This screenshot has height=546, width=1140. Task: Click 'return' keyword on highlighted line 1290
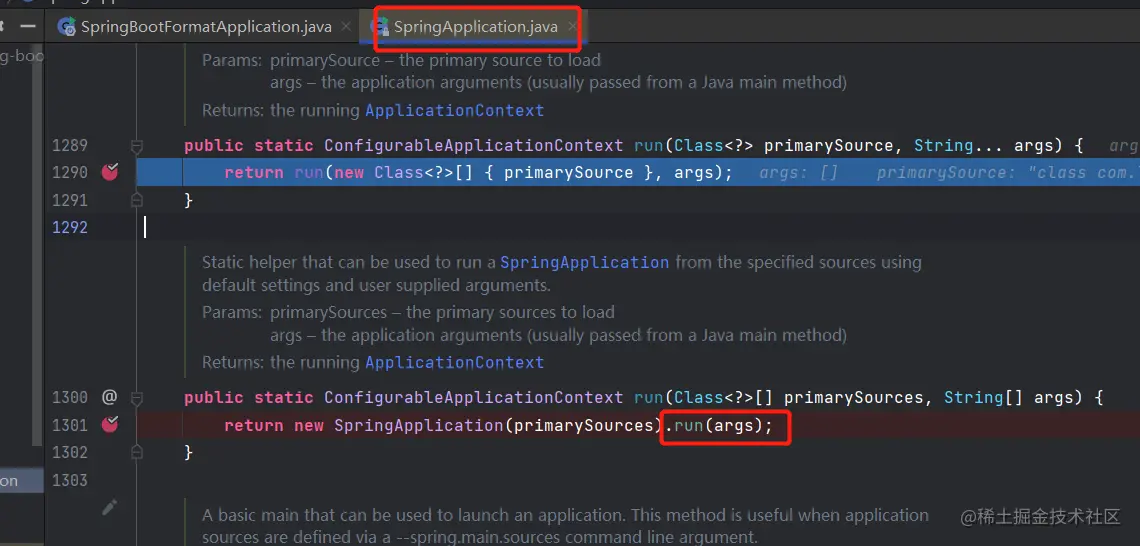click(254, 173)
